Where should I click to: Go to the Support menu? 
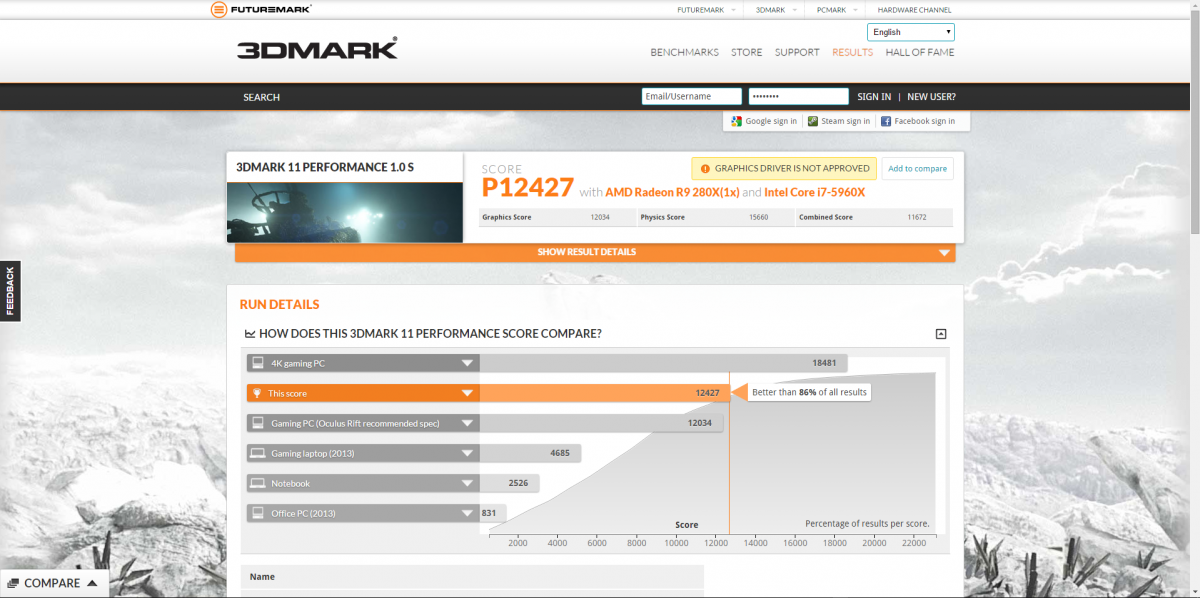(797, 52)
